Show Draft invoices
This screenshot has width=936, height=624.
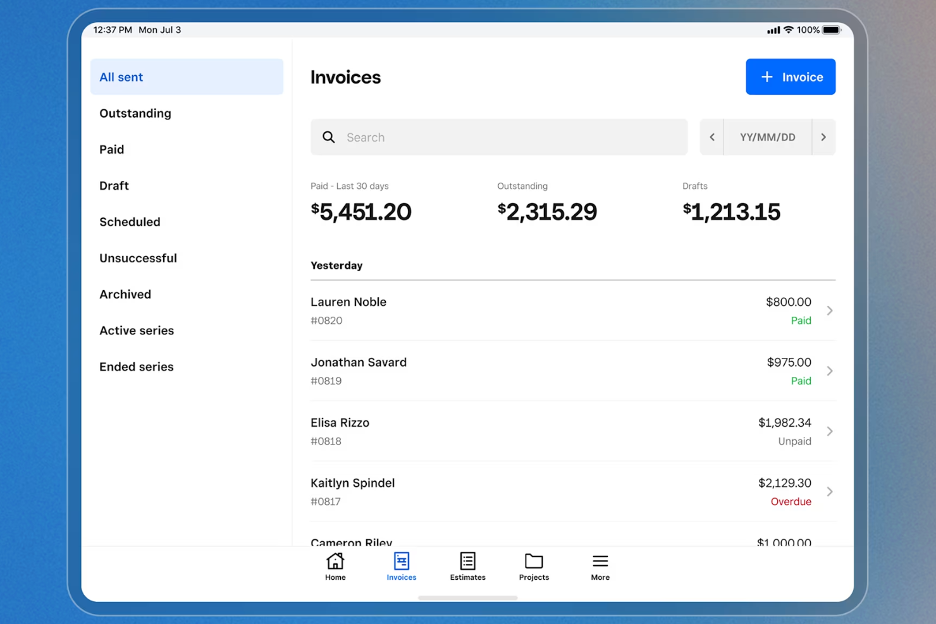[113, 185]
